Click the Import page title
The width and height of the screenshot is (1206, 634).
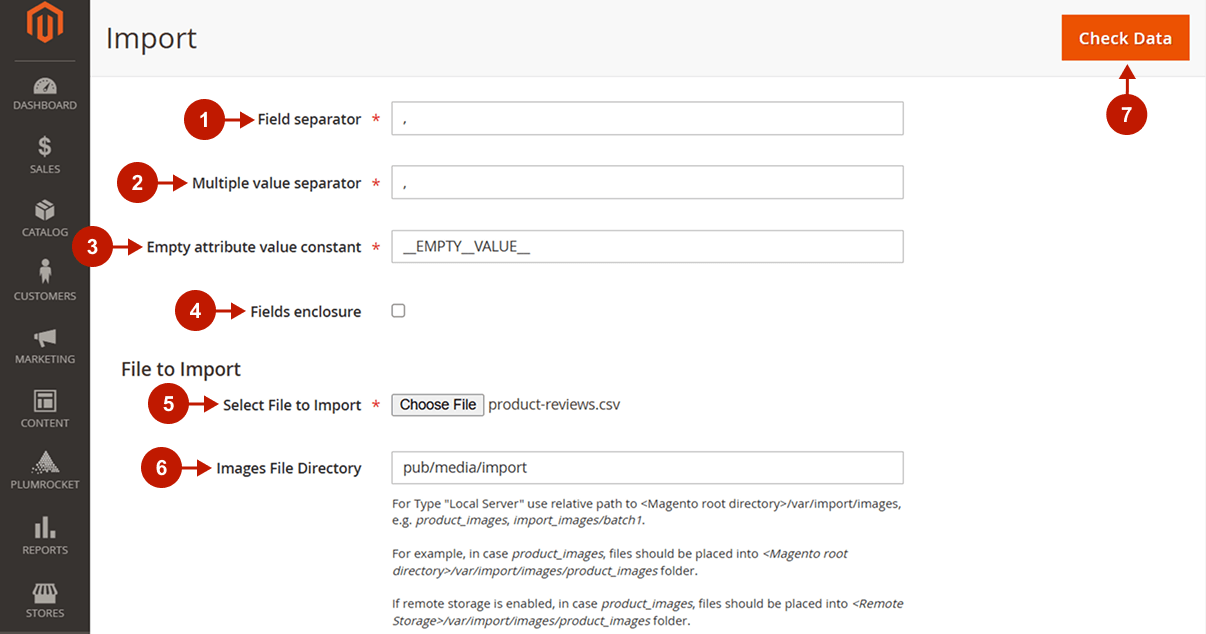pos(151,38)
